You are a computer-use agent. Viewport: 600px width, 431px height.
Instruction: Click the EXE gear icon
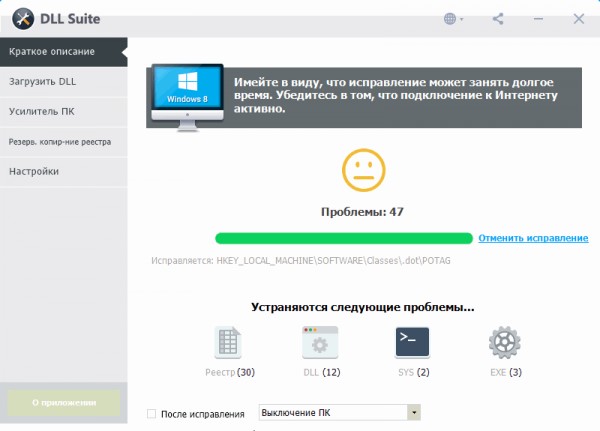[505, 342]
